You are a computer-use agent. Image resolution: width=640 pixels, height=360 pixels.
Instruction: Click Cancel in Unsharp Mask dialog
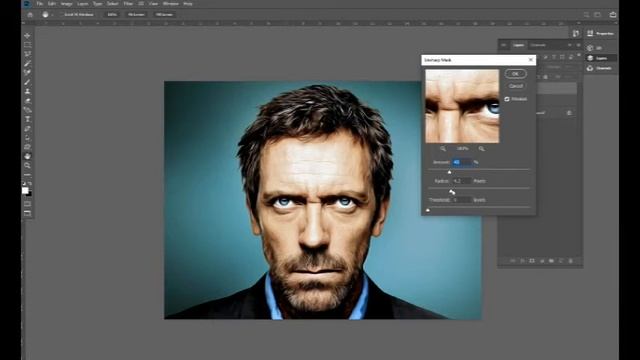[516, 86]
